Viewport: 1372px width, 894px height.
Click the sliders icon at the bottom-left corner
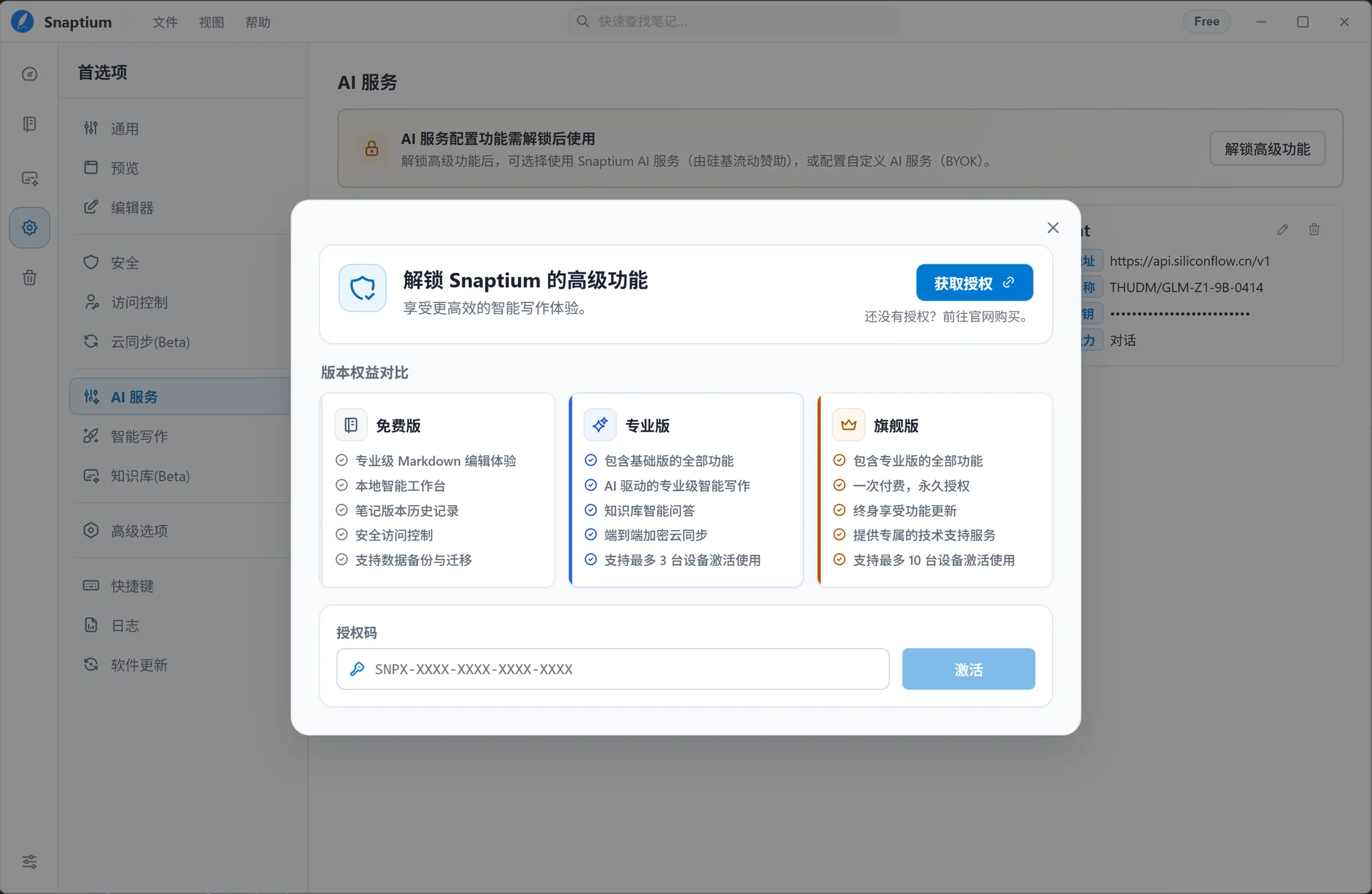pyautogui.click(x=29, y=862)
